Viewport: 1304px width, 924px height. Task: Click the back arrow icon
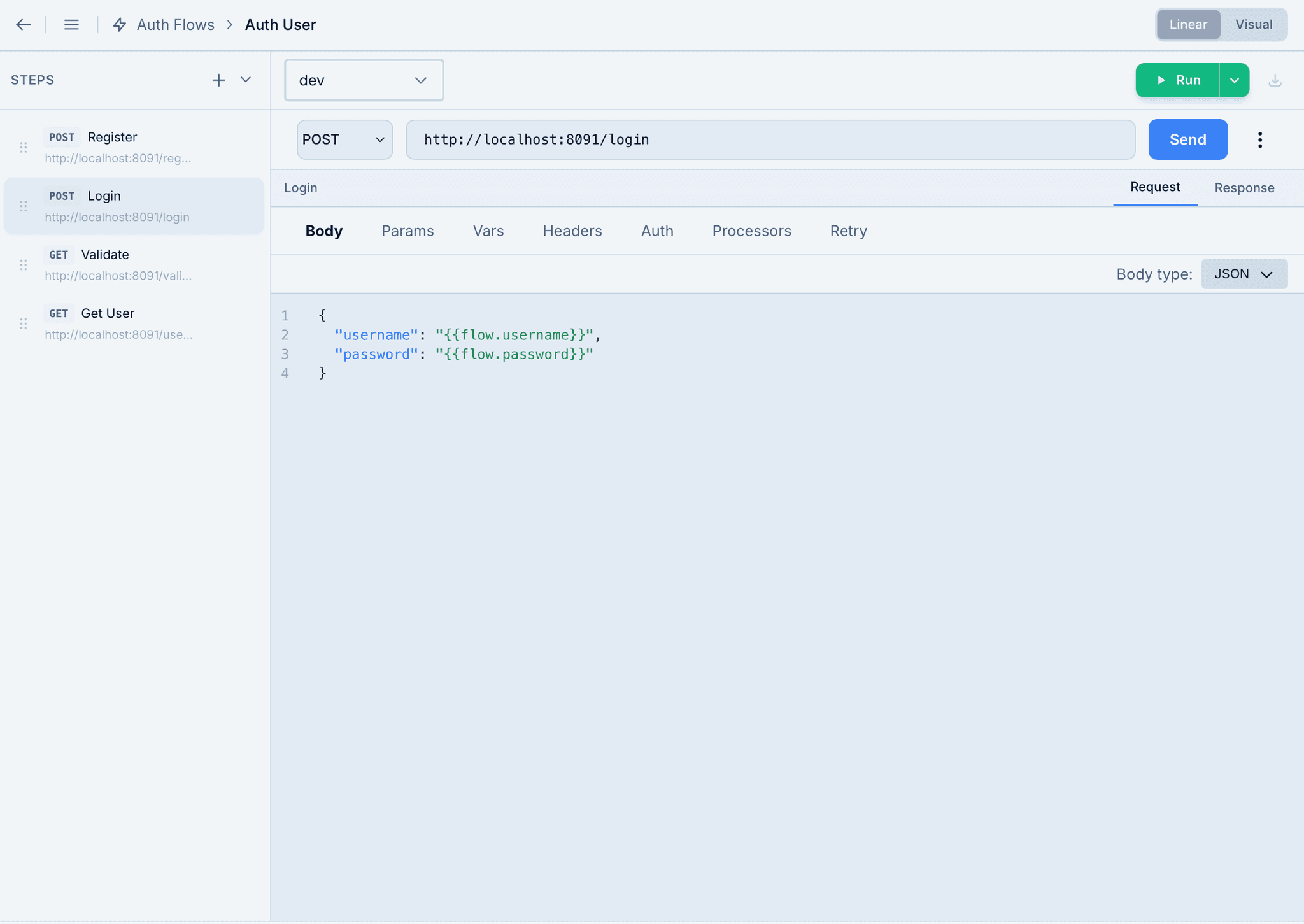pos(24,25)
